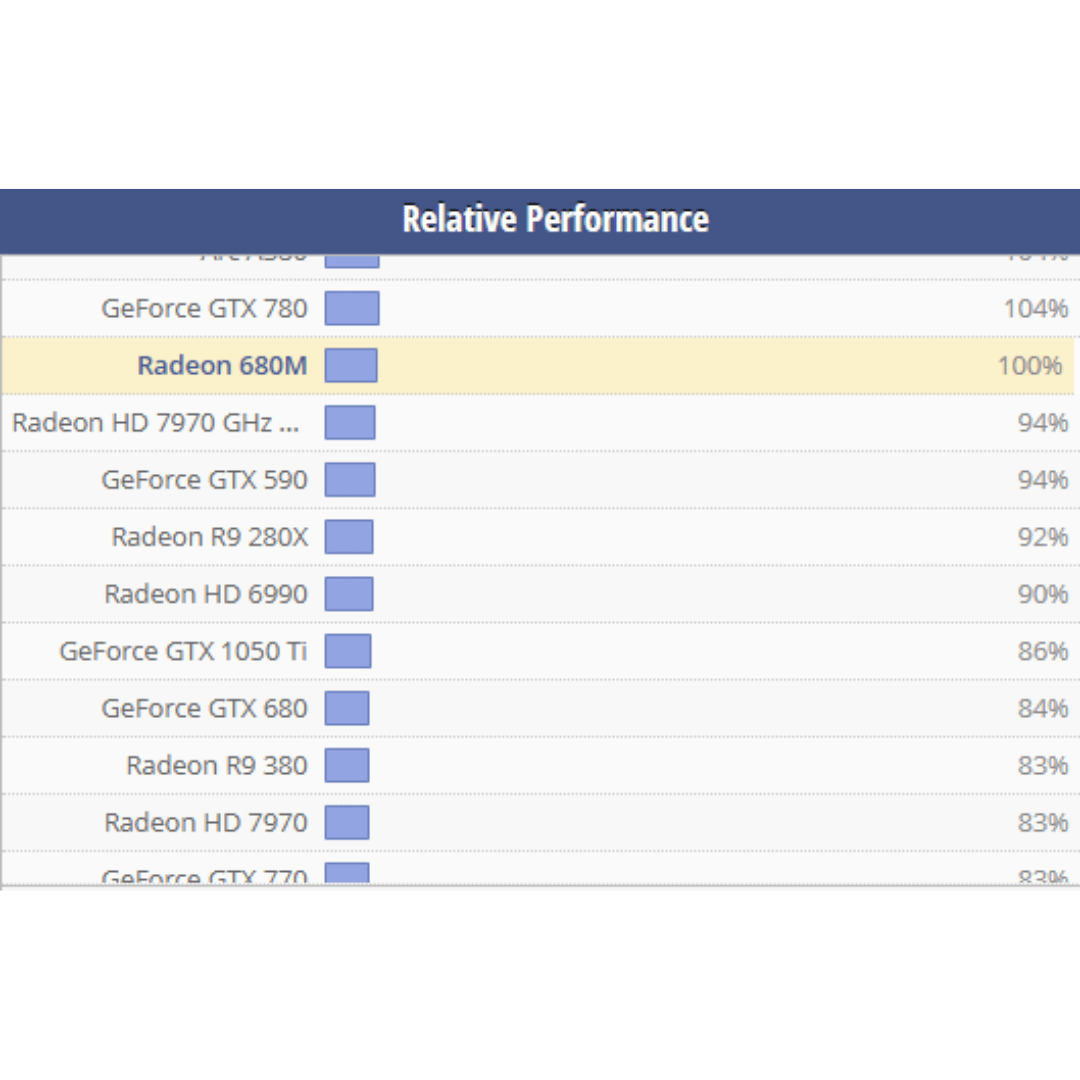Image resolution: width=1080 pixels, height=1080 pixels.
Task: Click the bar next to Radeon R9 380
Action: (x=347, y=765)
